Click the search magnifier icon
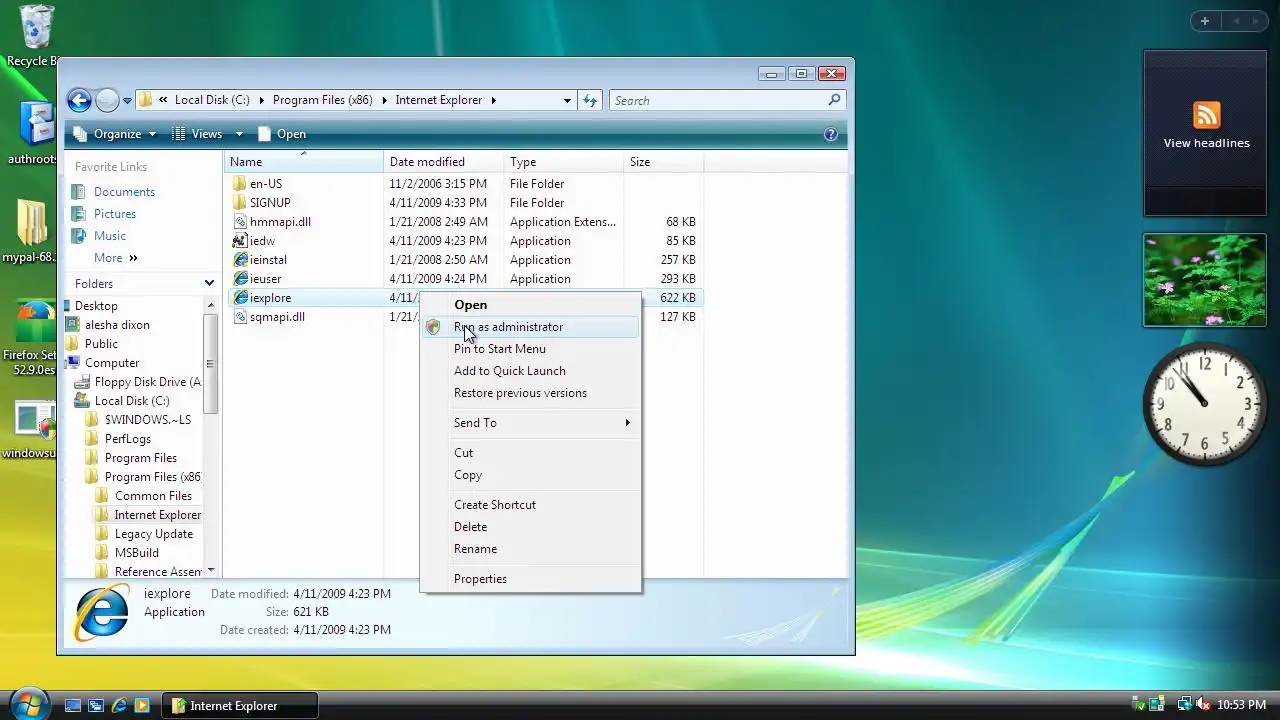 coord(834,100)
